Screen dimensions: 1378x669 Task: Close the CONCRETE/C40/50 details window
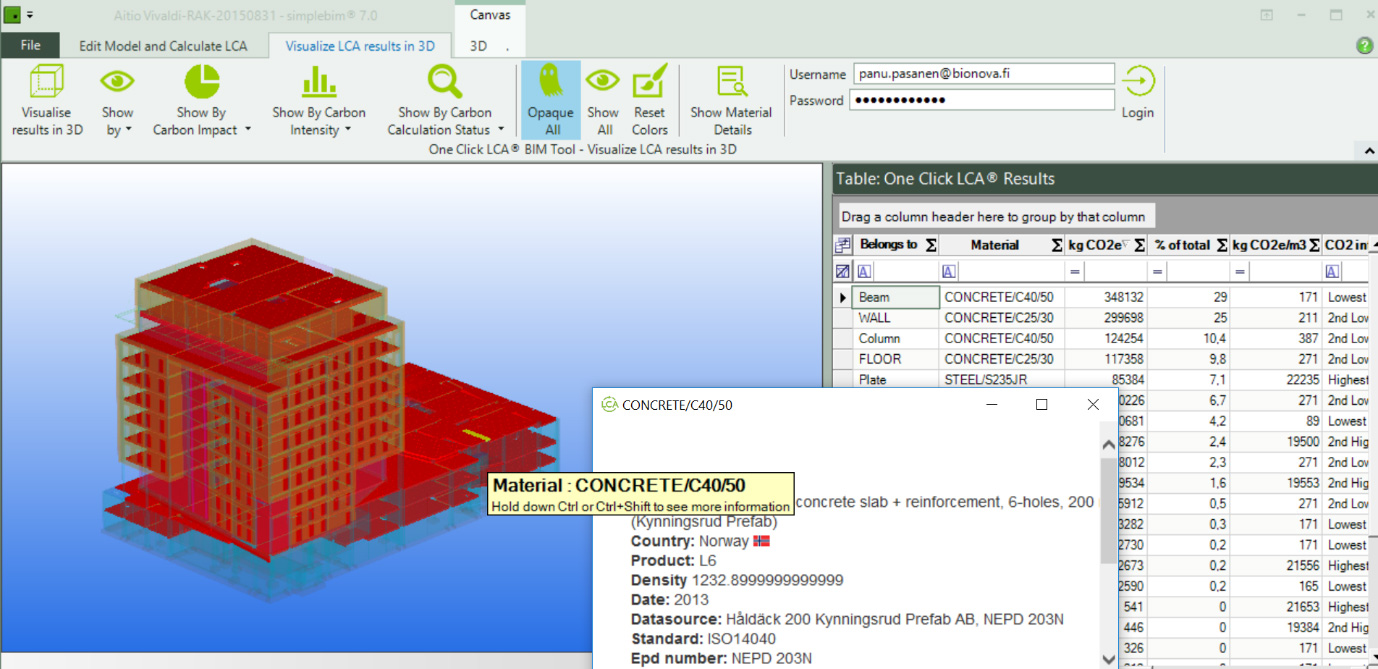click(x=1093, y=405)
